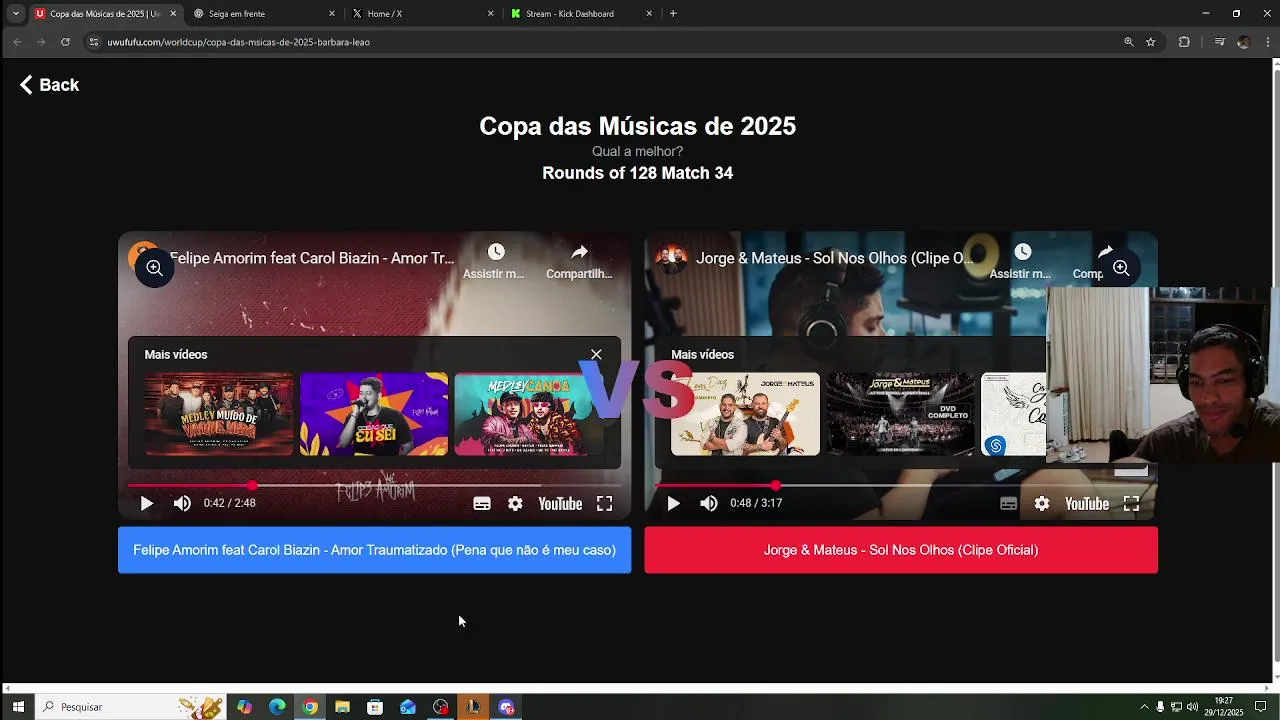Zoom the left video with magnifier icon

(154, 268)
